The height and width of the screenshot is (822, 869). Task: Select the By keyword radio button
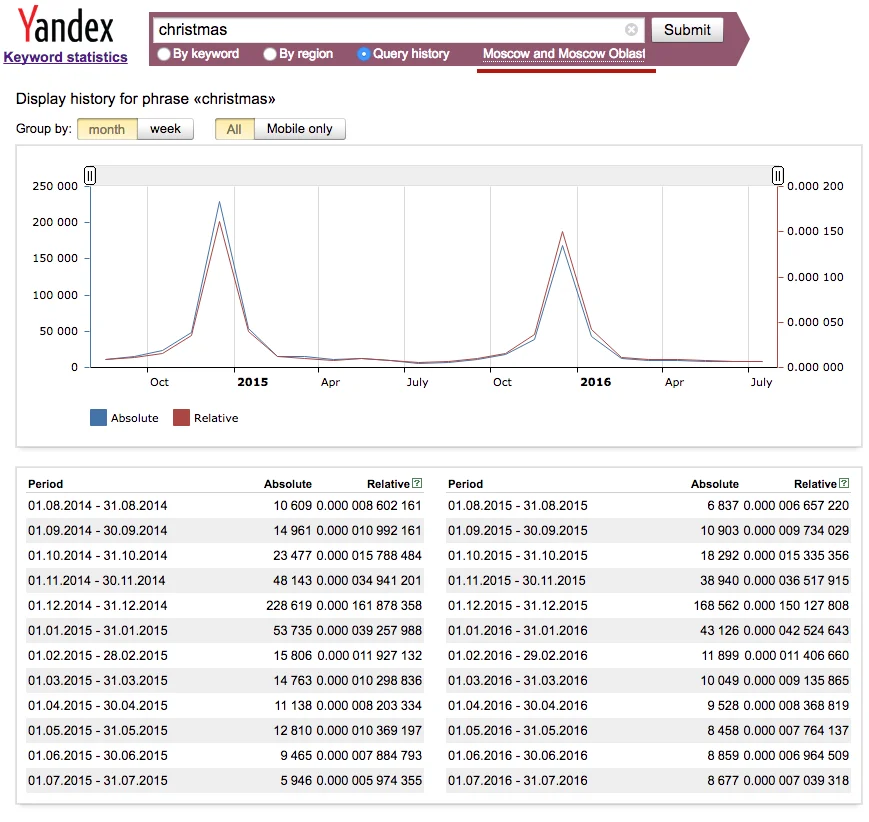click(x=163, y=54)
